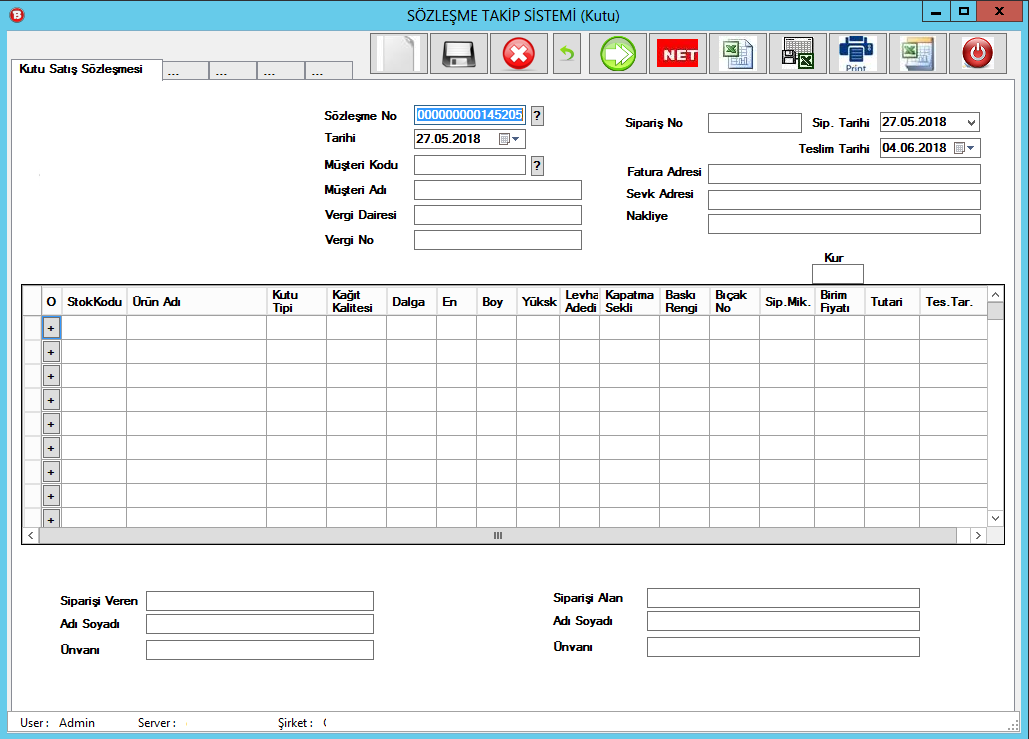1029x739 pixels.
Task: Open the Teslim Tarihi calendar dropdown
Action: coord(965,148)
